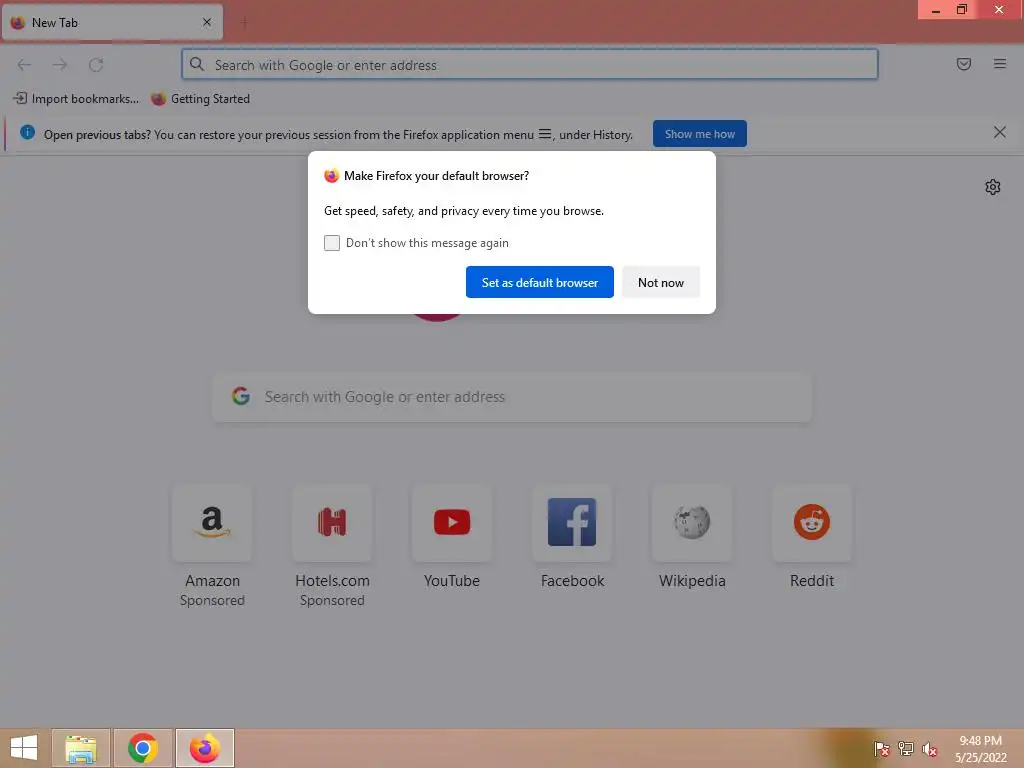
Task: Click the search magnifier in address bar
Action: coord(197,64)
